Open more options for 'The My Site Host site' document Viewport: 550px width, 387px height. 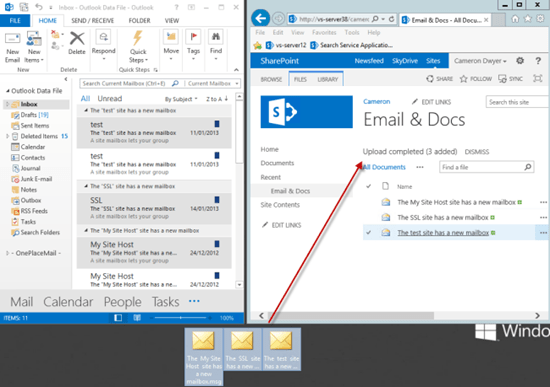pyautogui.click(x=543, y=202)
